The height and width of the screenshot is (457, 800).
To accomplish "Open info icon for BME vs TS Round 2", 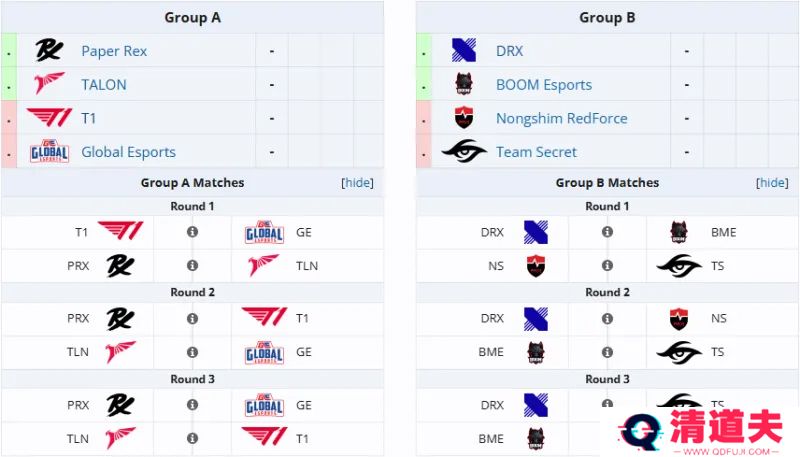I will (607, 352).
